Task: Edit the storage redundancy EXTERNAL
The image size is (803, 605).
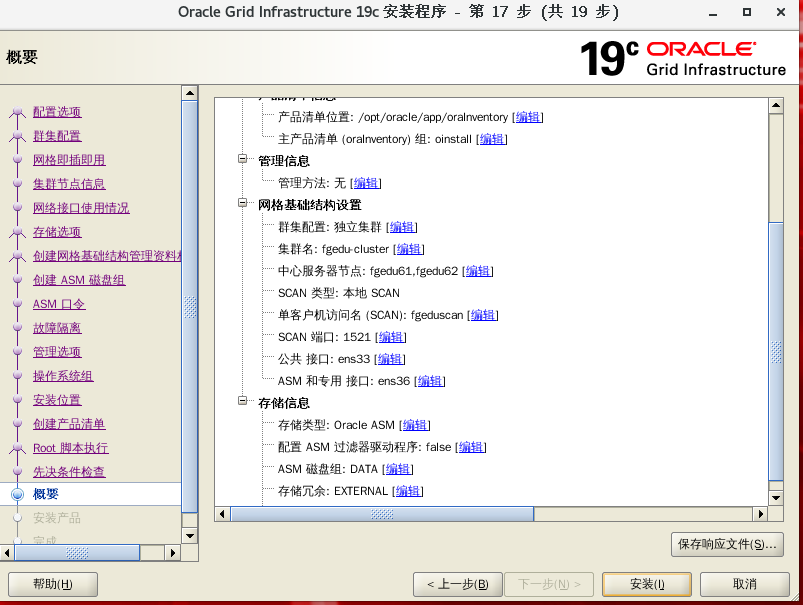Action: (x=408, y=492)
